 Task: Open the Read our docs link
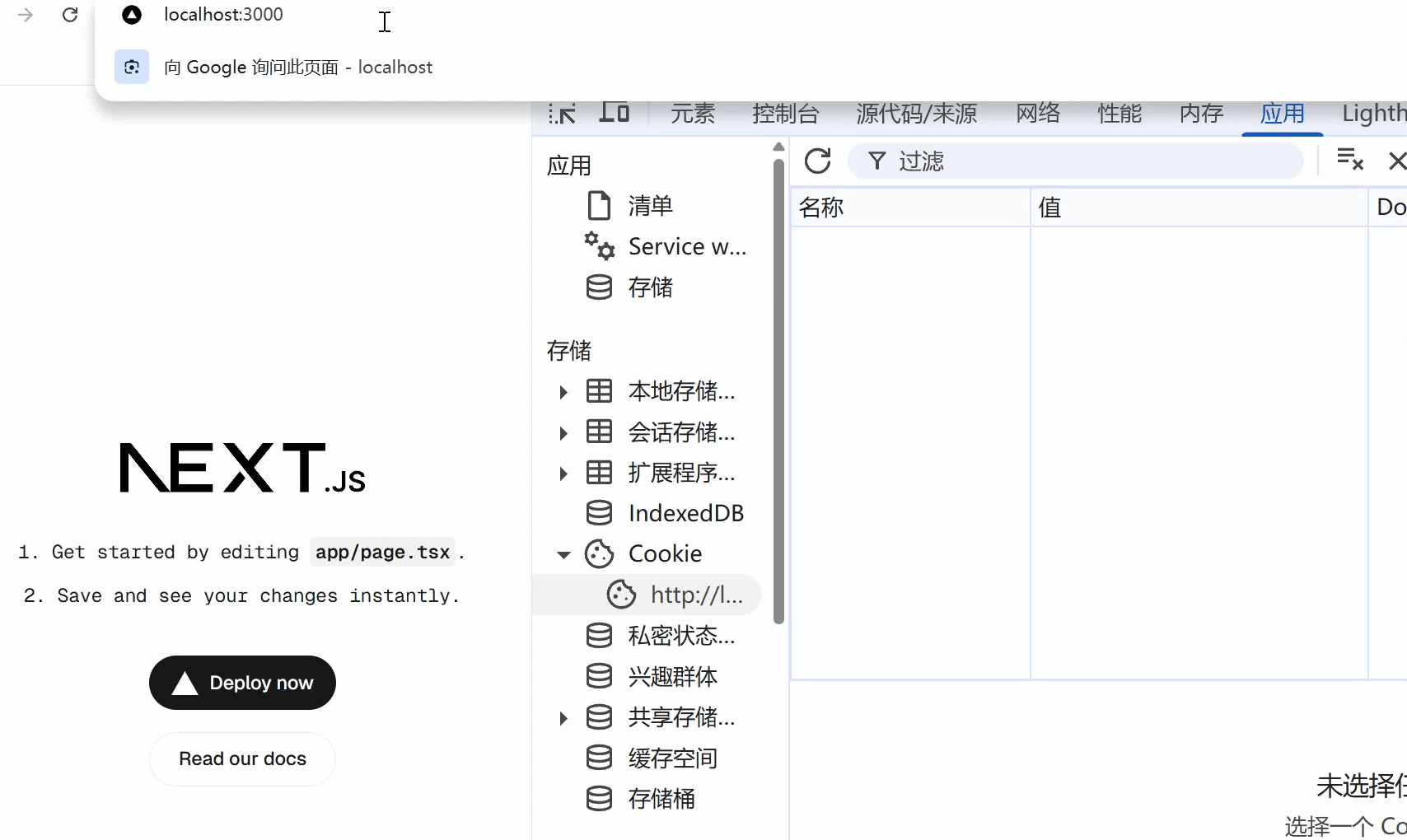(242, 758)
